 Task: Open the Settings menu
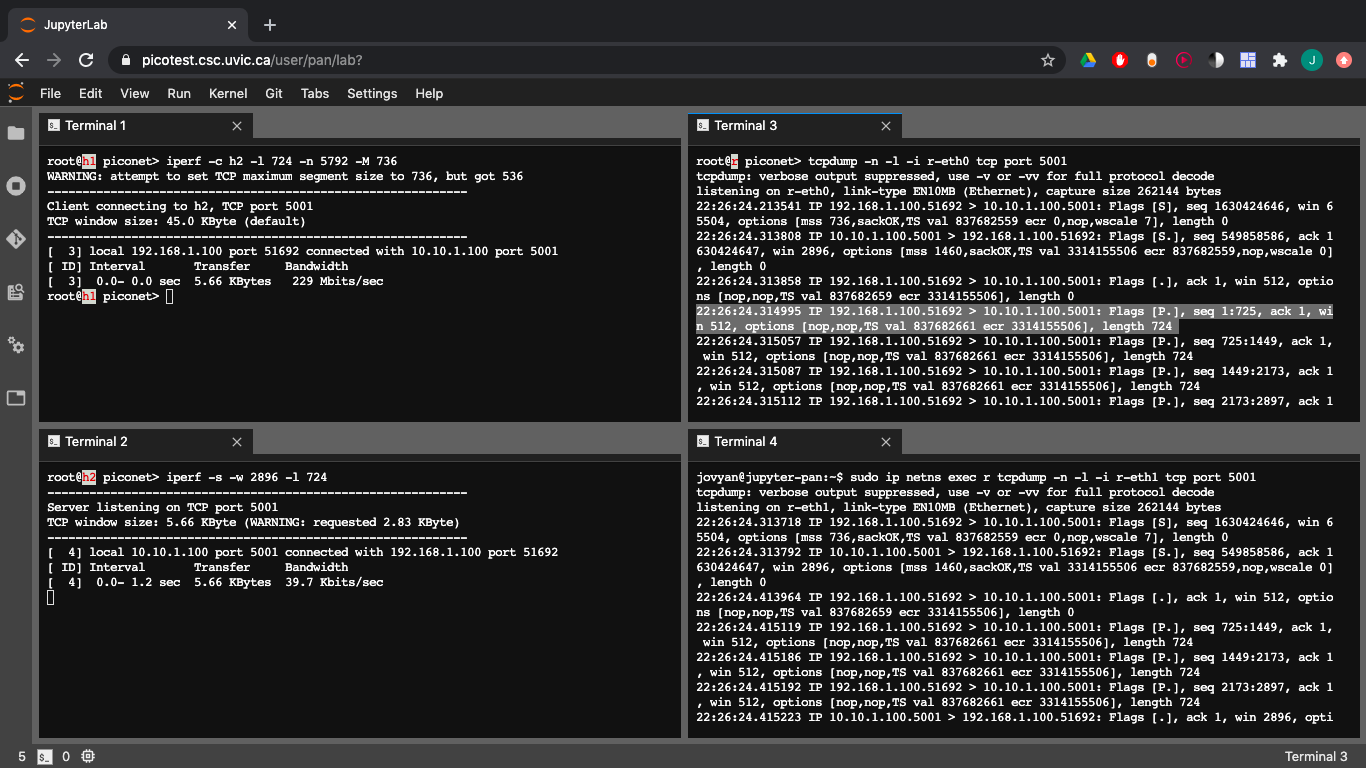tap(372, 93)
